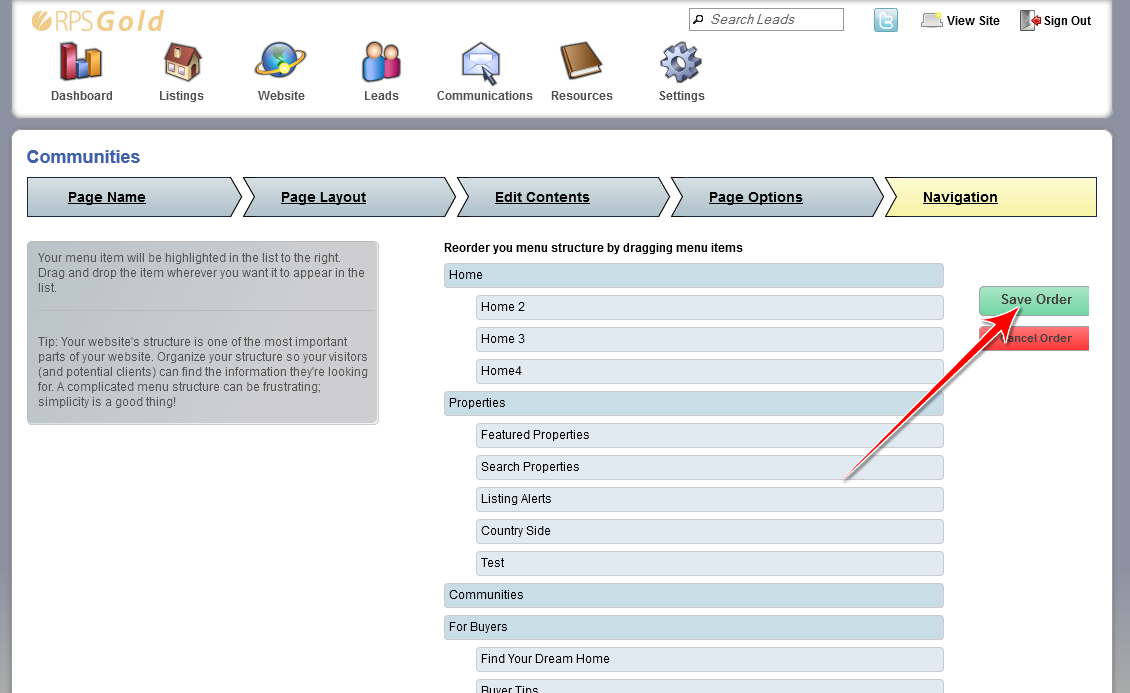
Task: Click the RPS Gold logo
Action: tap(98, 21)
